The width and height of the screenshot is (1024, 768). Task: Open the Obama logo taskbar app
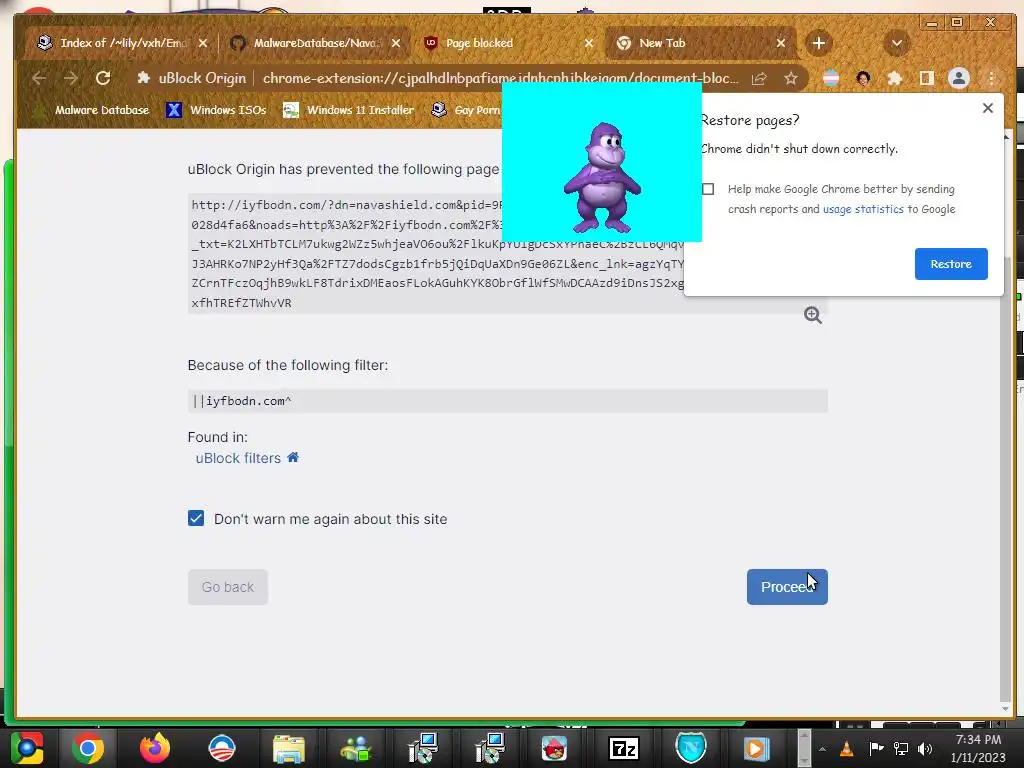[x=221, y=748]
